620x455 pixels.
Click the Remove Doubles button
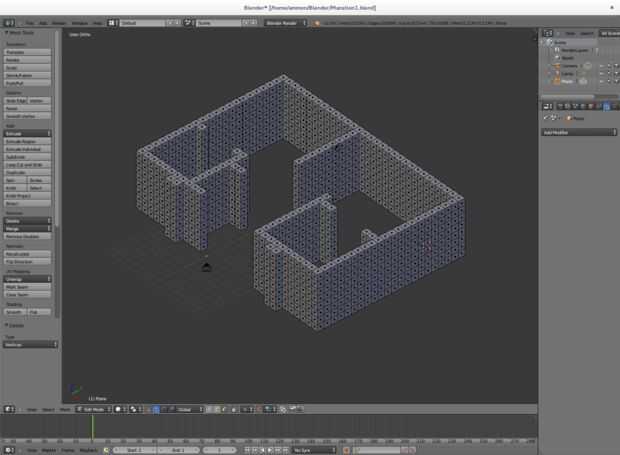click(x=27, y=236)
